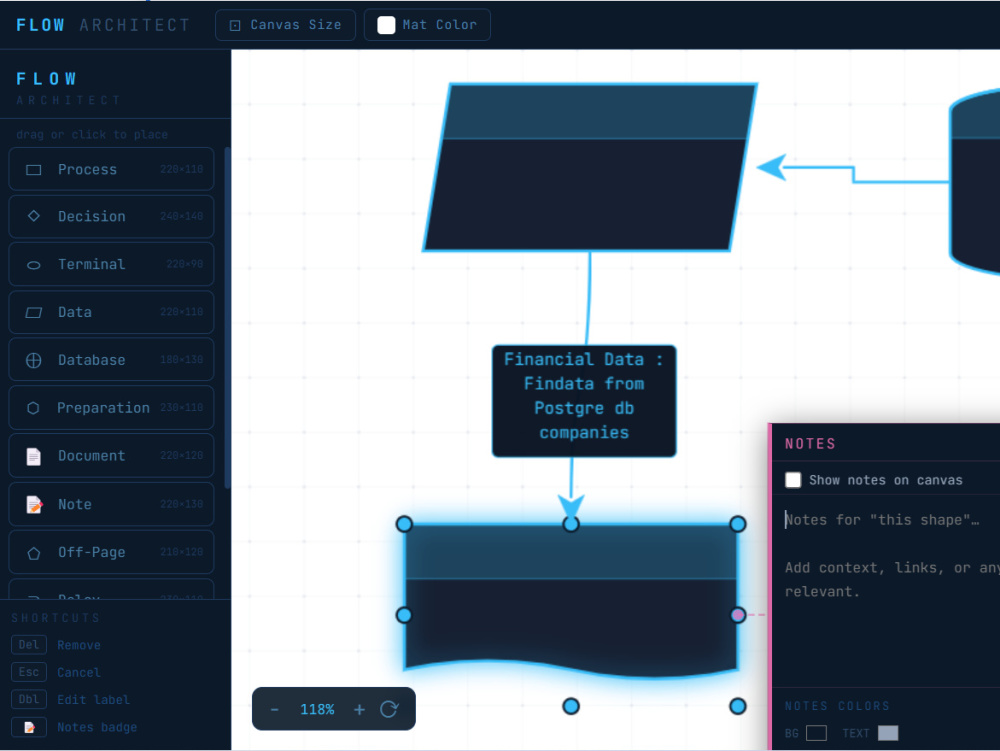Image resolution: width=1000 pixels, height=751 pixels.
Task: Add a Decision shape from the palette
Action: (112, 217)
